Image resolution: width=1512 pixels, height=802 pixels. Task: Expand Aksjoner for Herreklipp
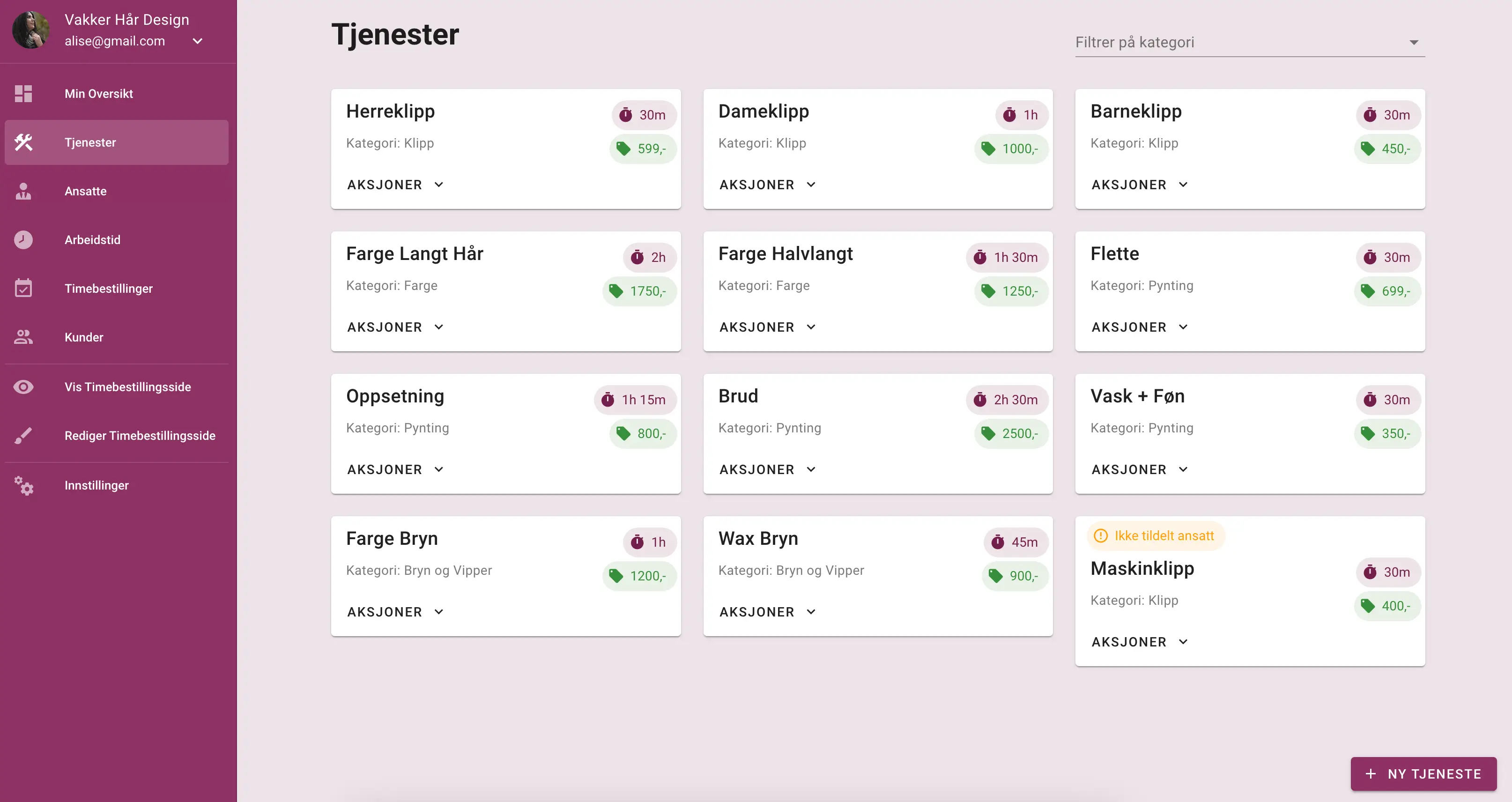coord(395,185)
